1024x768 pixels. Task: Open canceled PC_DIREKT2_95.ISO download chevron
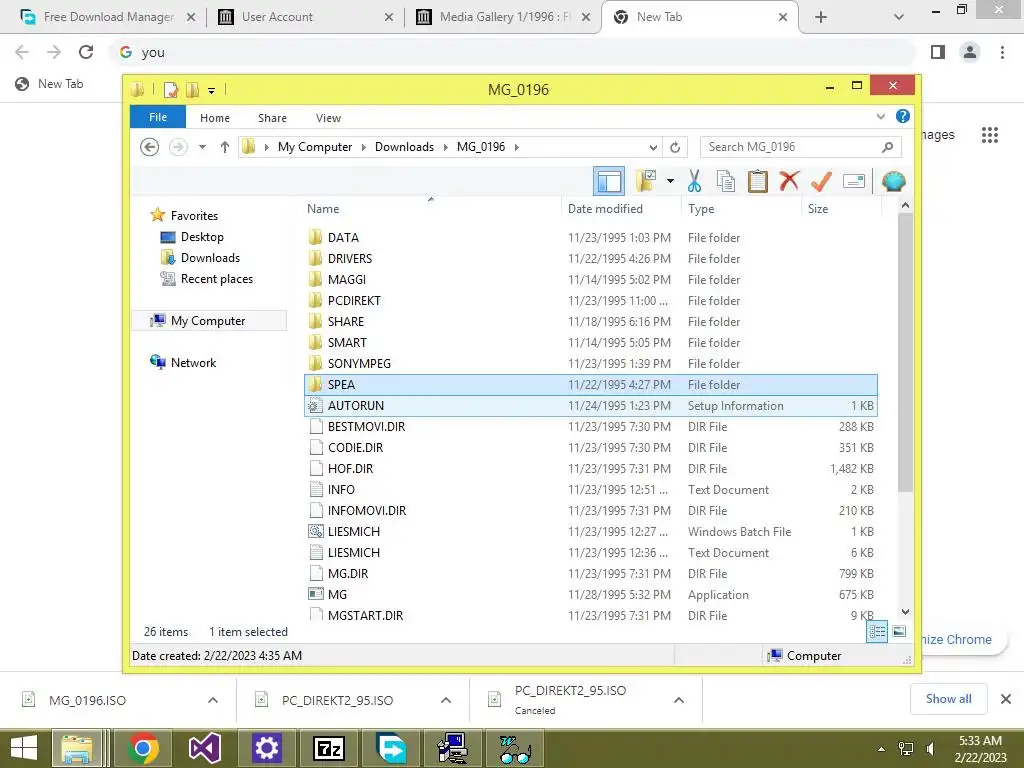point(679,700)
